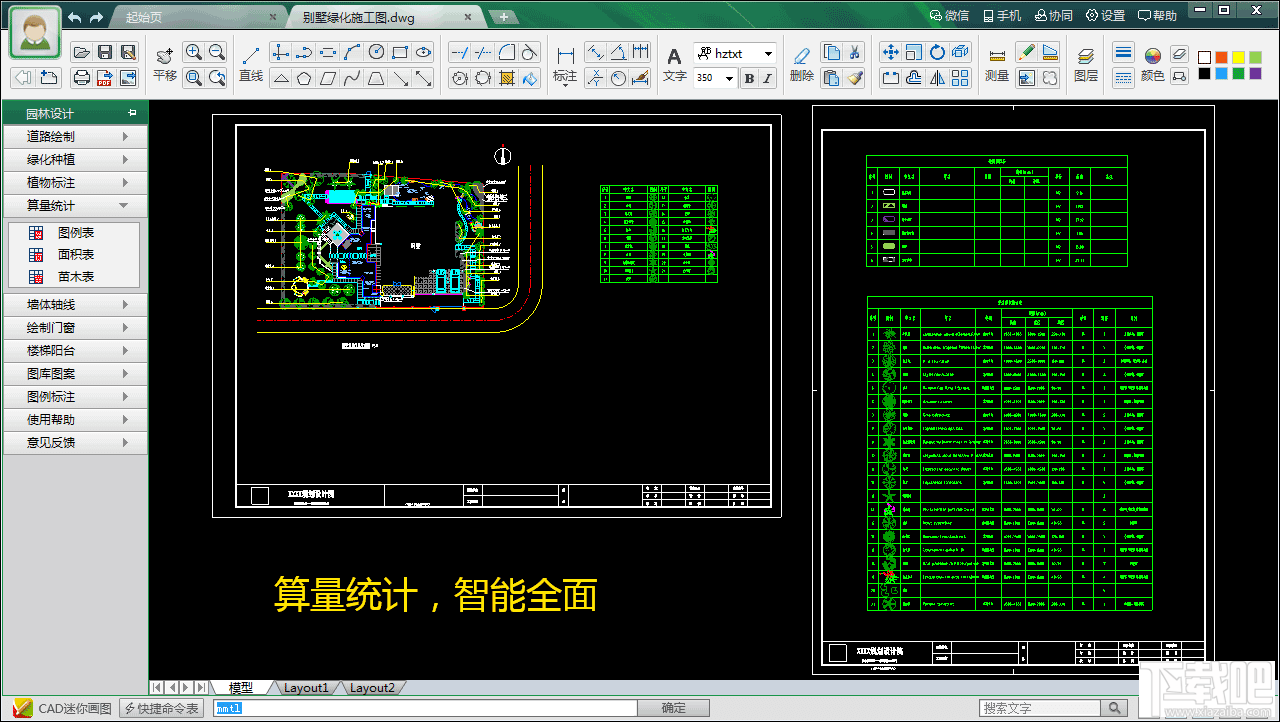The width and height of the screenshot is (1280, 722).
Task: Toggle pin on 园林设计 panel header
Action: 132,113
